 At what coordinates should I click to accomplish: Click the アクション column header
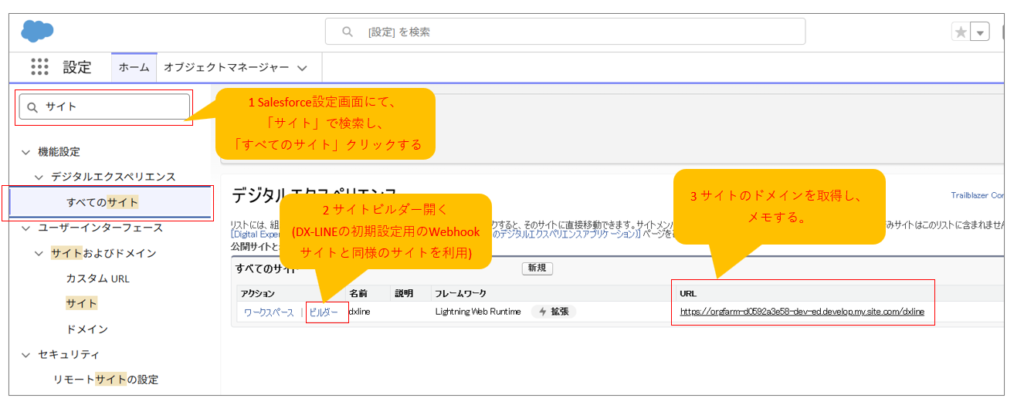click(258, 293)
